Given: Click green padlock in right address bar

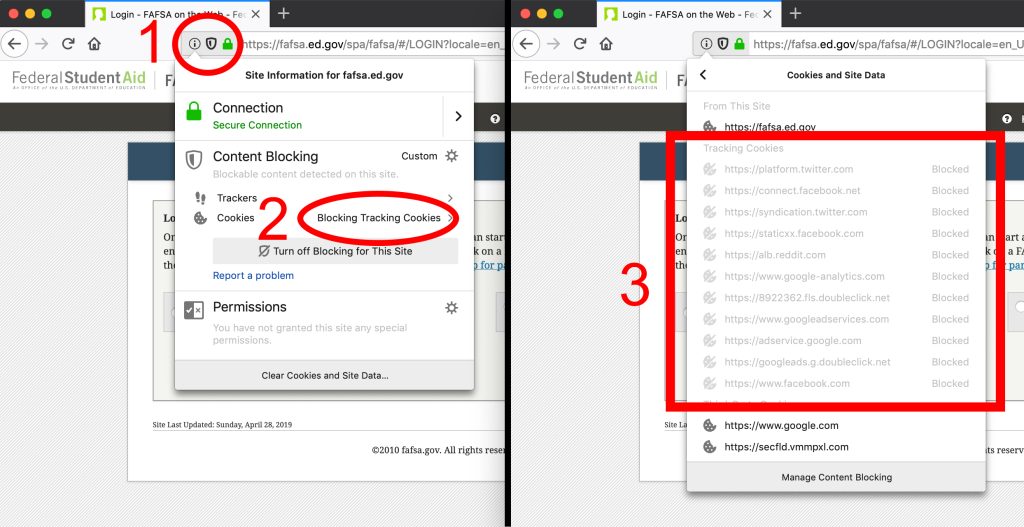Looking at the screenshot, I should coord(739,44).
